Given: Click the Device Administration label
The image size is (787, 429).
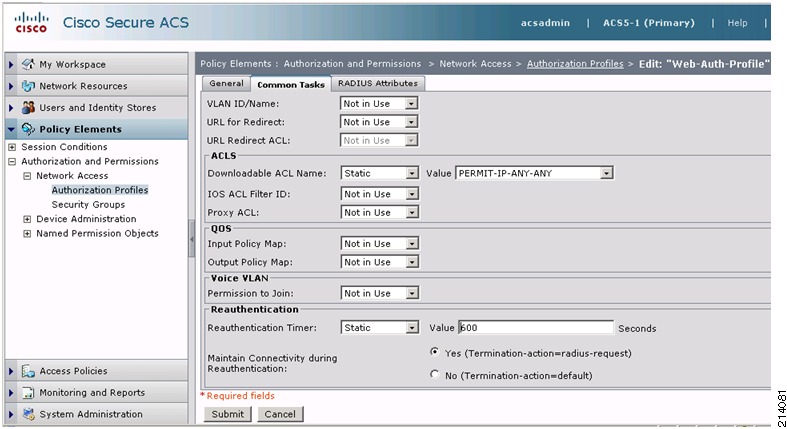Looking at the screenshot, I should pos(86,219).
